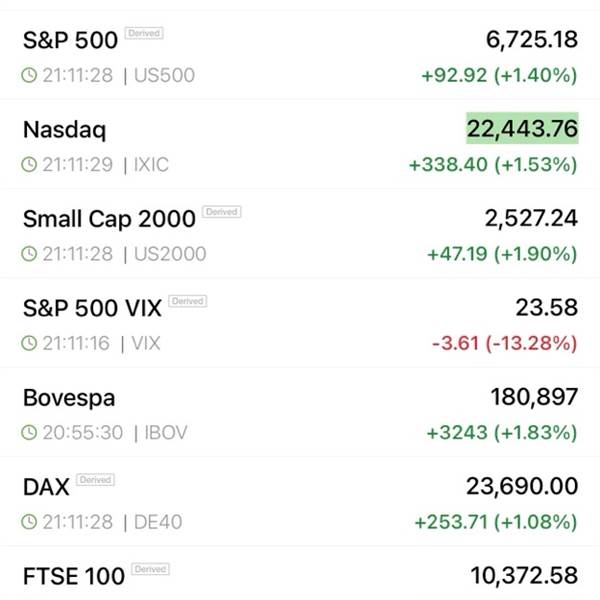Click the clock icon under Nasdaq
Image resolution: width=600 pixels, height=600 pixels.
click(29, 165)
